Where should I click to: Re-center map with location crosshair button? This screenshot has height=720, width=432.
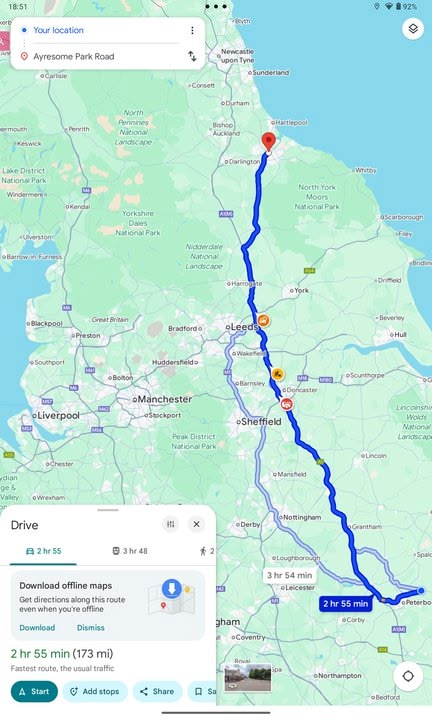408,676
